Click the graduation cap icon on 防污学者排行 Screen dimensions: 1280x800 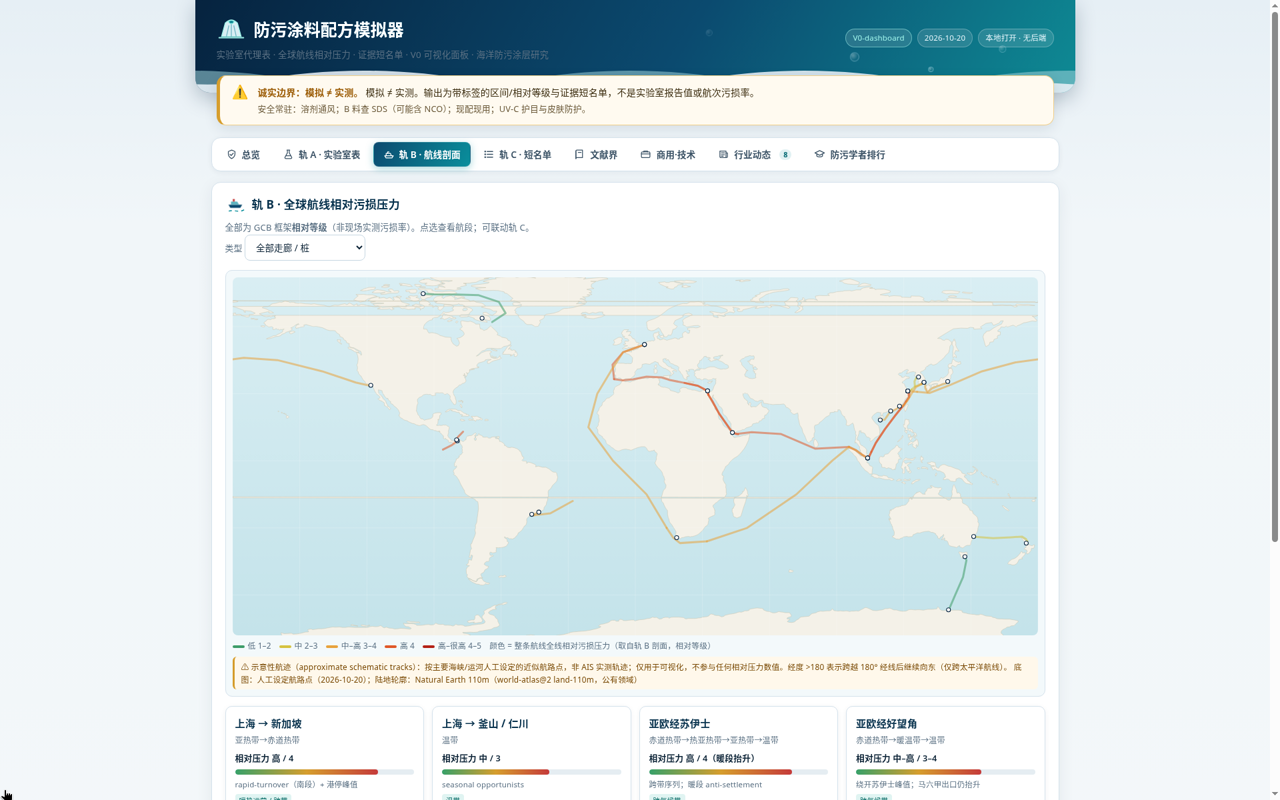(x=820, y=155)
